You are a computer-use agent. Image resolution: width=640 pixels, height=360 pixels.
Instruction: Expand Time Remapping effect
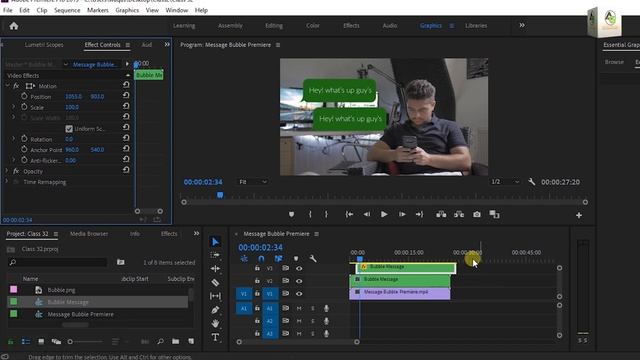pos(7,182)
